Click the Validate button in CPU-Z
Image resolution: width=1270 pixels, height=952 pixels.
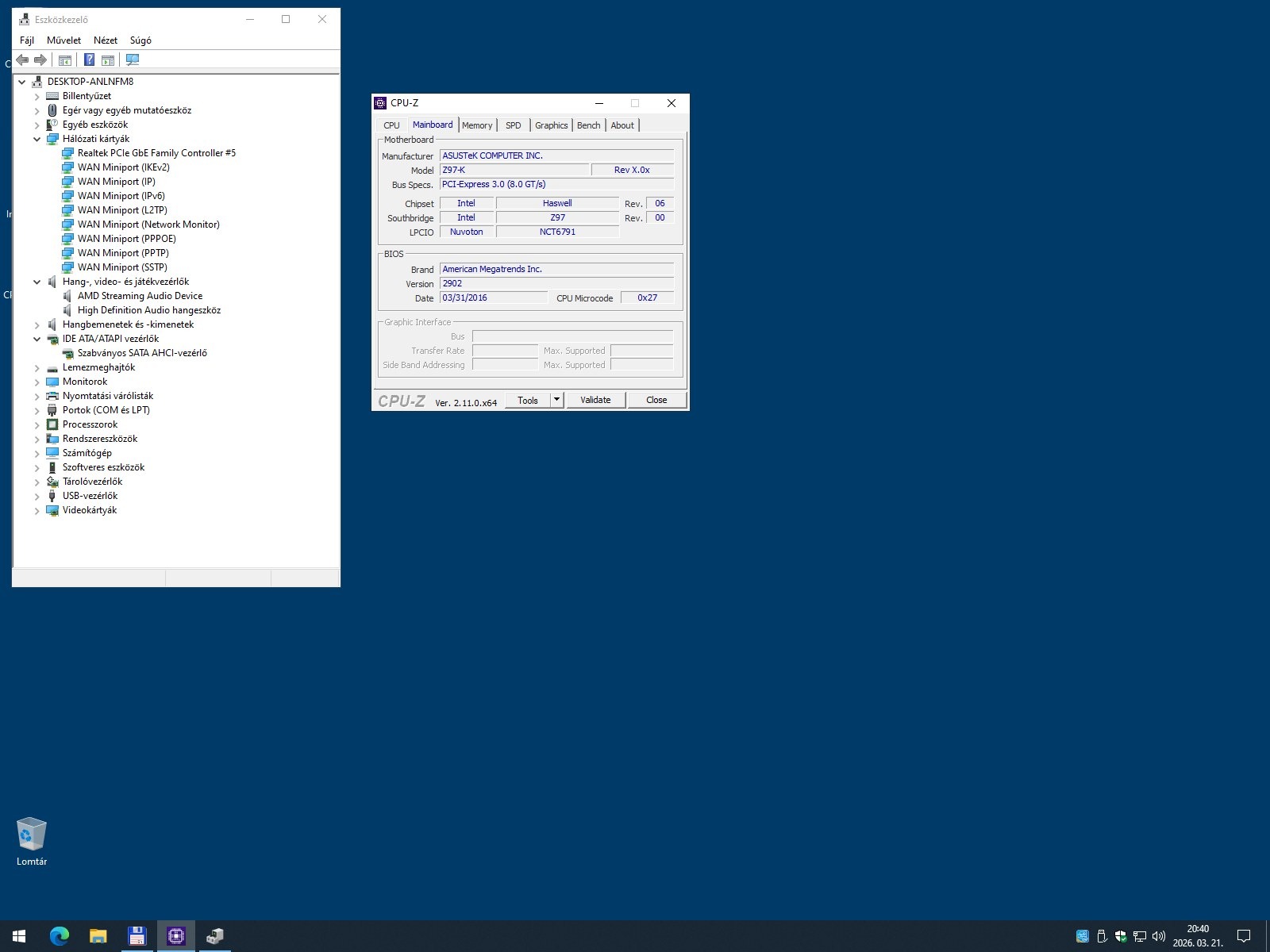pos(596,400)
